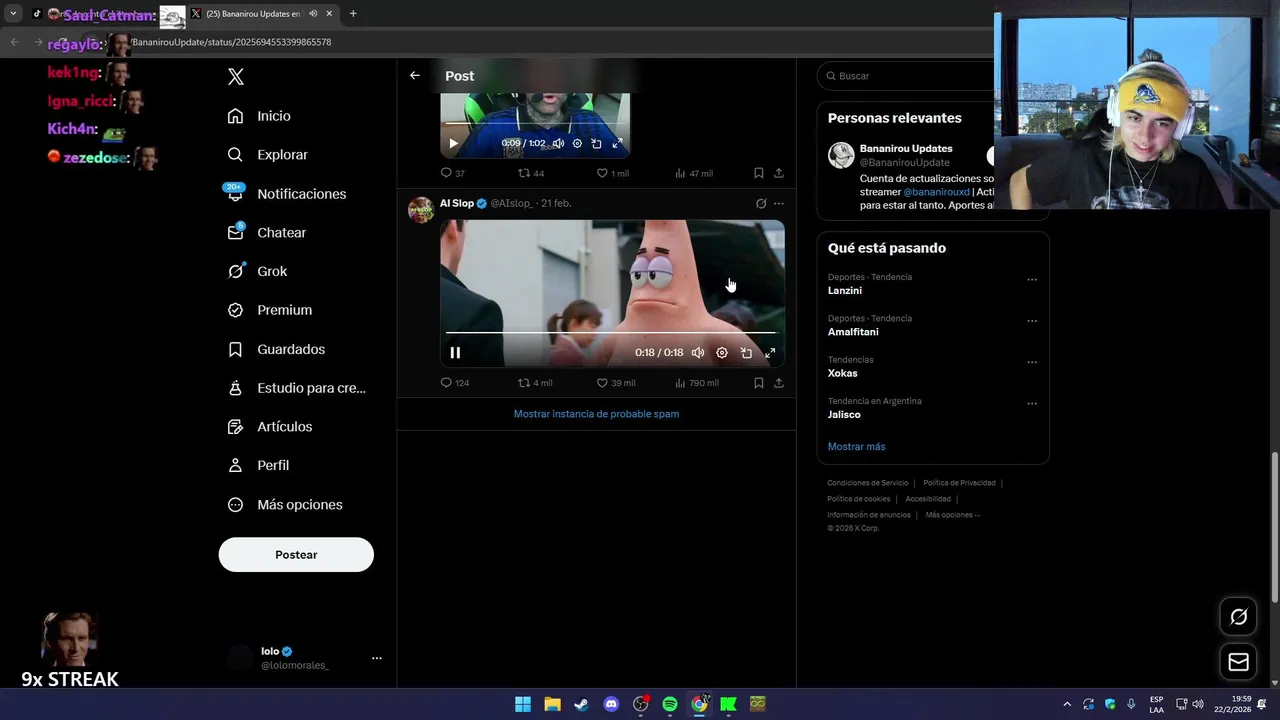
Task: Click Mostrar más under trends
Action: 856,447
